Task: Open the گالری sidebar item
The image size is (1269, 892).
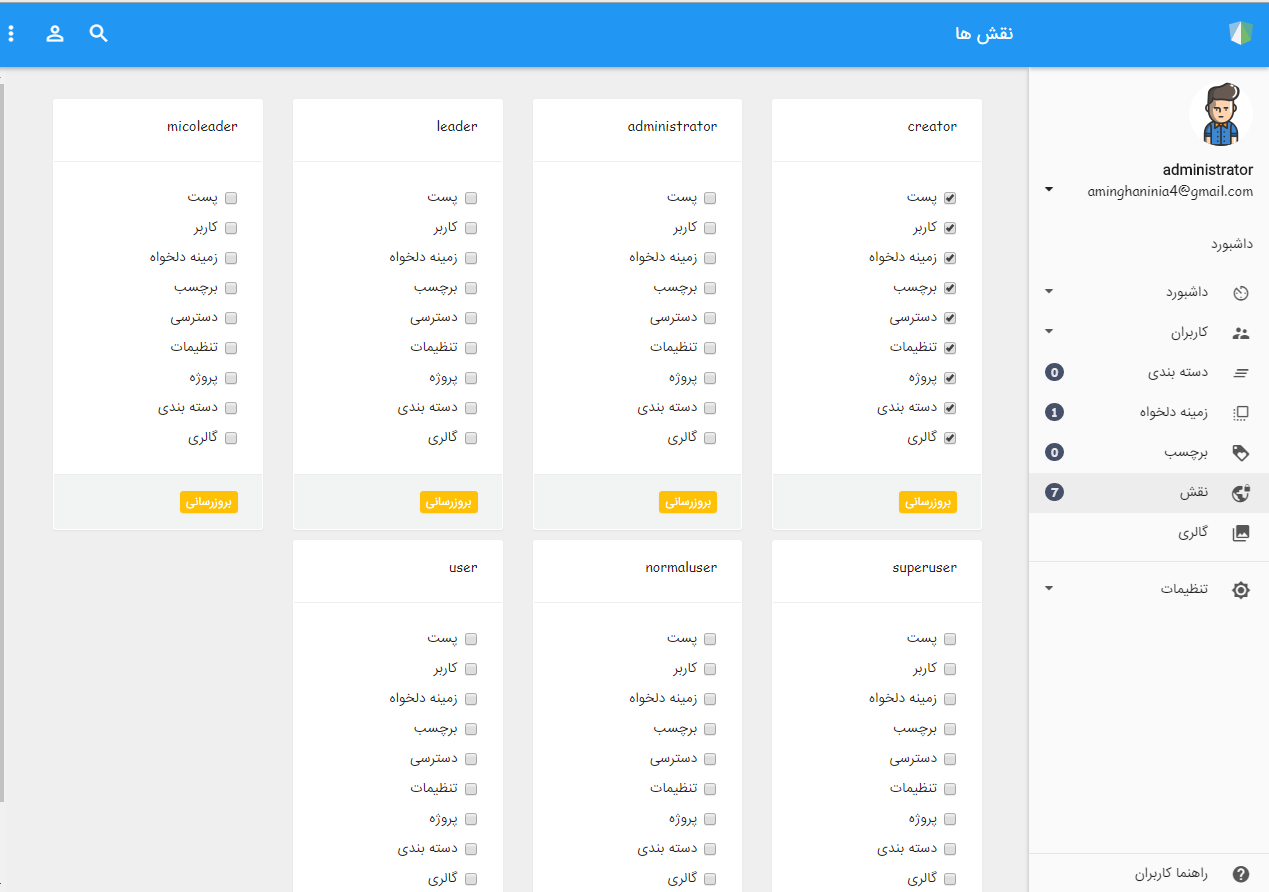Action: (x=1149, y=533)
